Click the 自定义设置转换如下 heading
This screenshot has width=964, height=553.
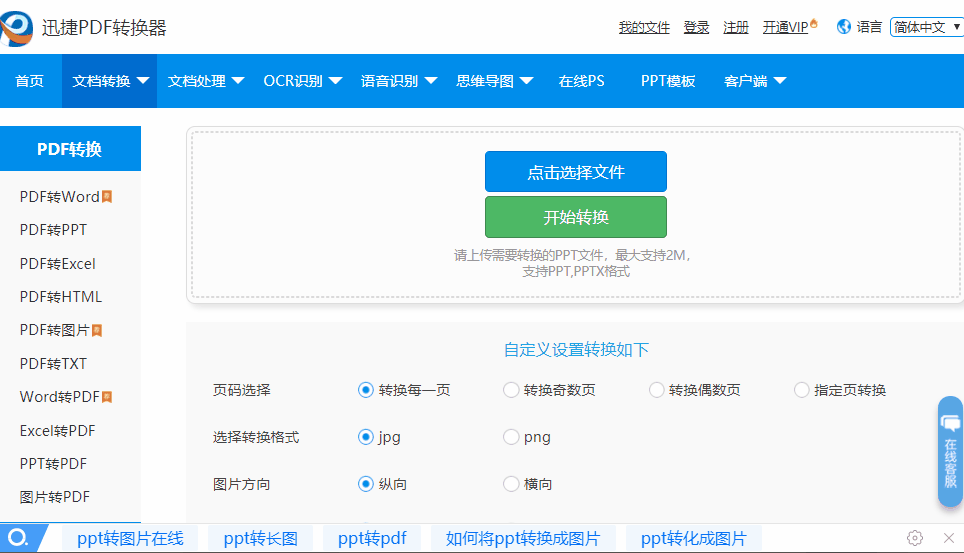(x=576, y=350)
